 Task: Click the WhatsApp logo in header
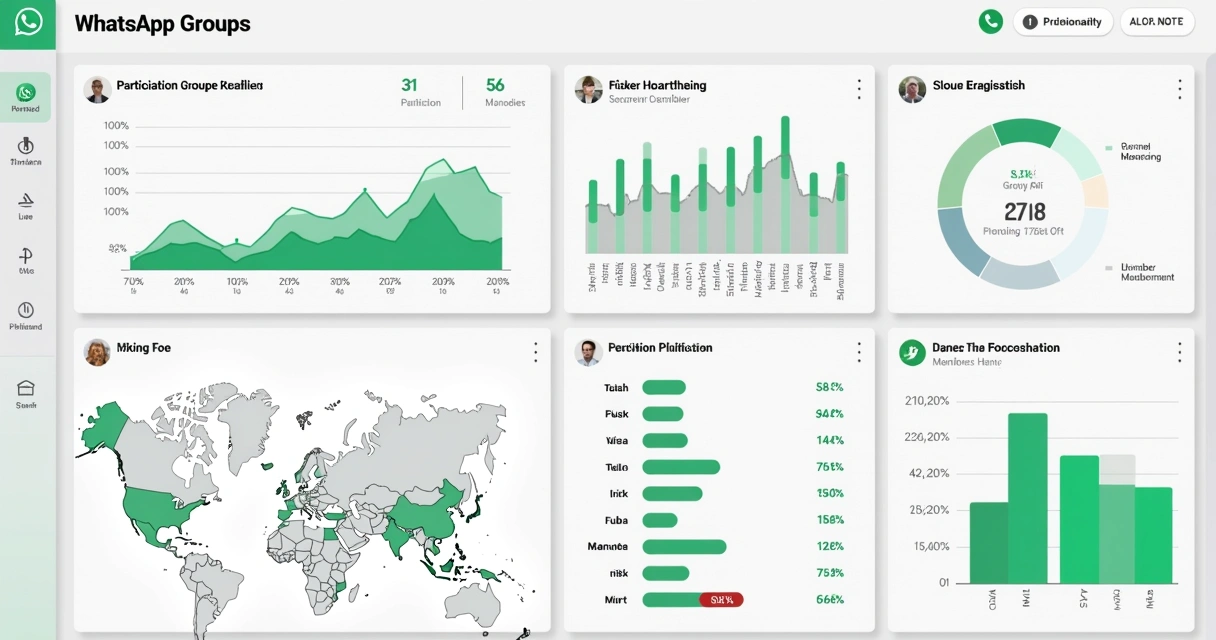28,22
